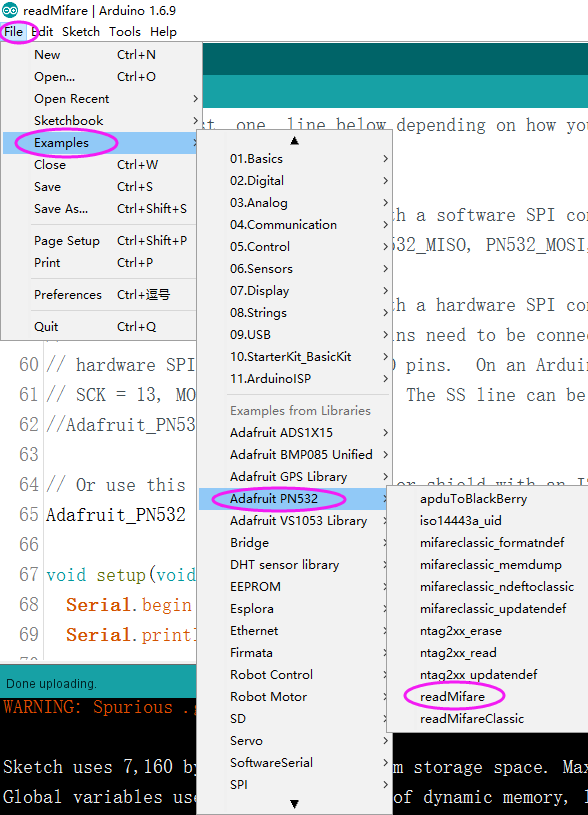The height and width of the screenshot is (815, 588).
Task: Open the Help menu
Action: coord(163,32)
